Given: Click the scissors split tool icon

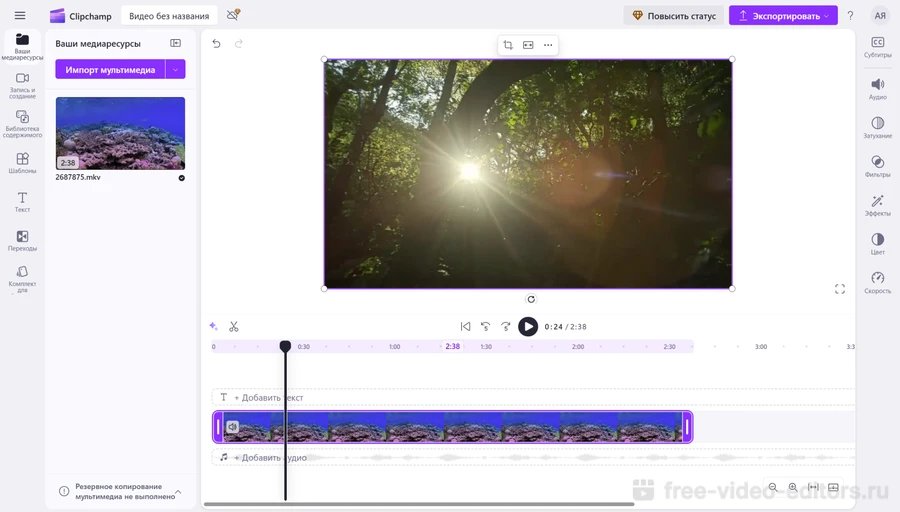Looking at the screenshot, I should coord(234,326).
